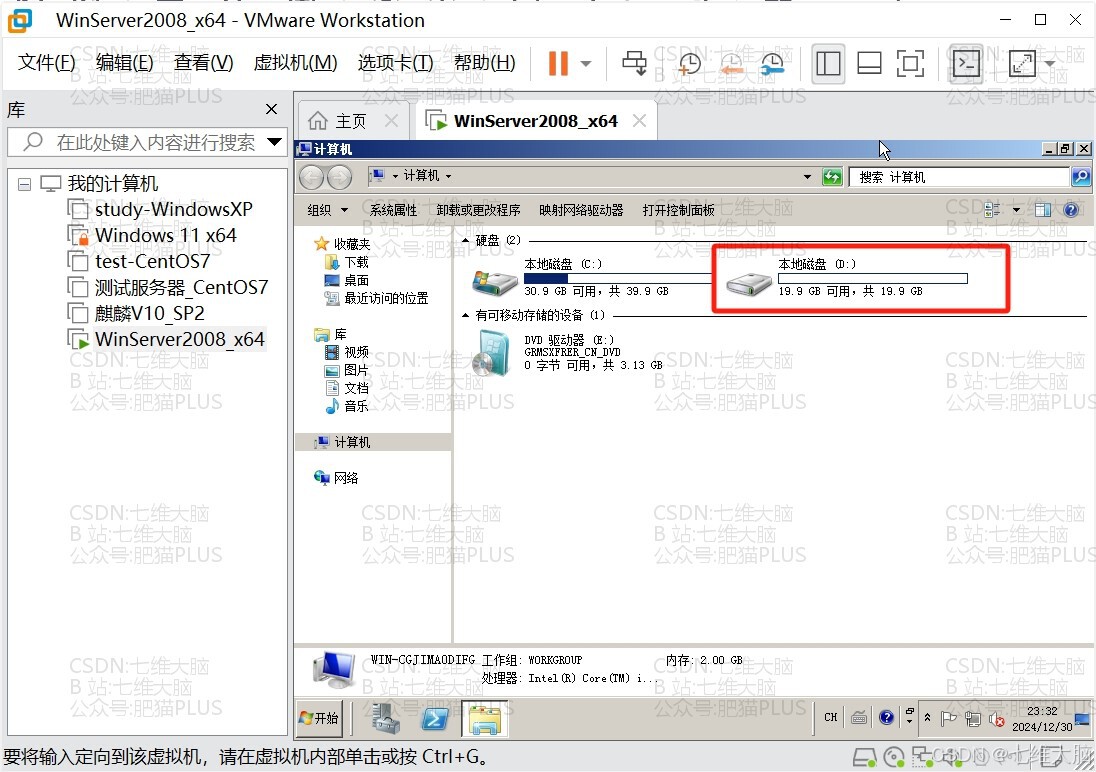Revert the VM to its previous snapshot
This screenshot has height=772, width=1096.
731,64
